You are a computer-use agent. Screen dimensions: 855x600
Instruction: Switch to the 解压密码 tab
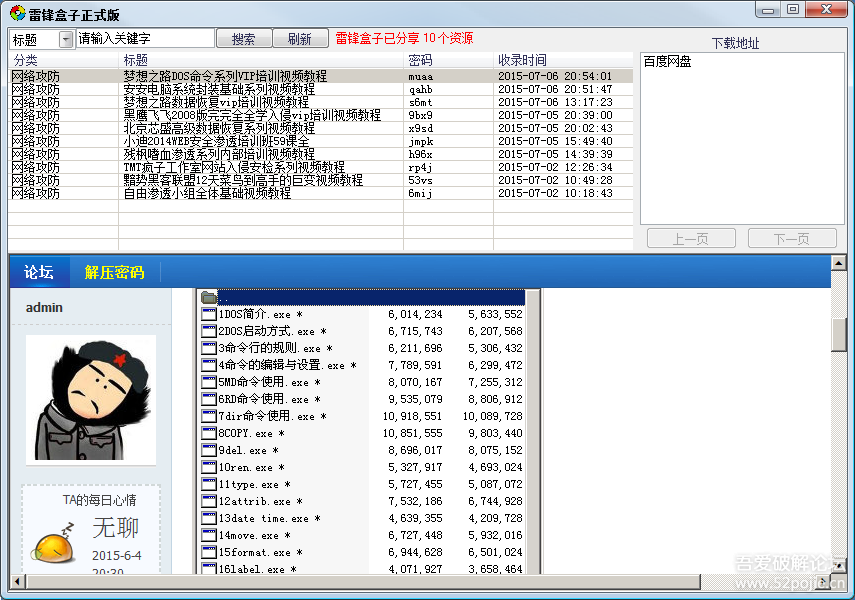tap(115, 272)
